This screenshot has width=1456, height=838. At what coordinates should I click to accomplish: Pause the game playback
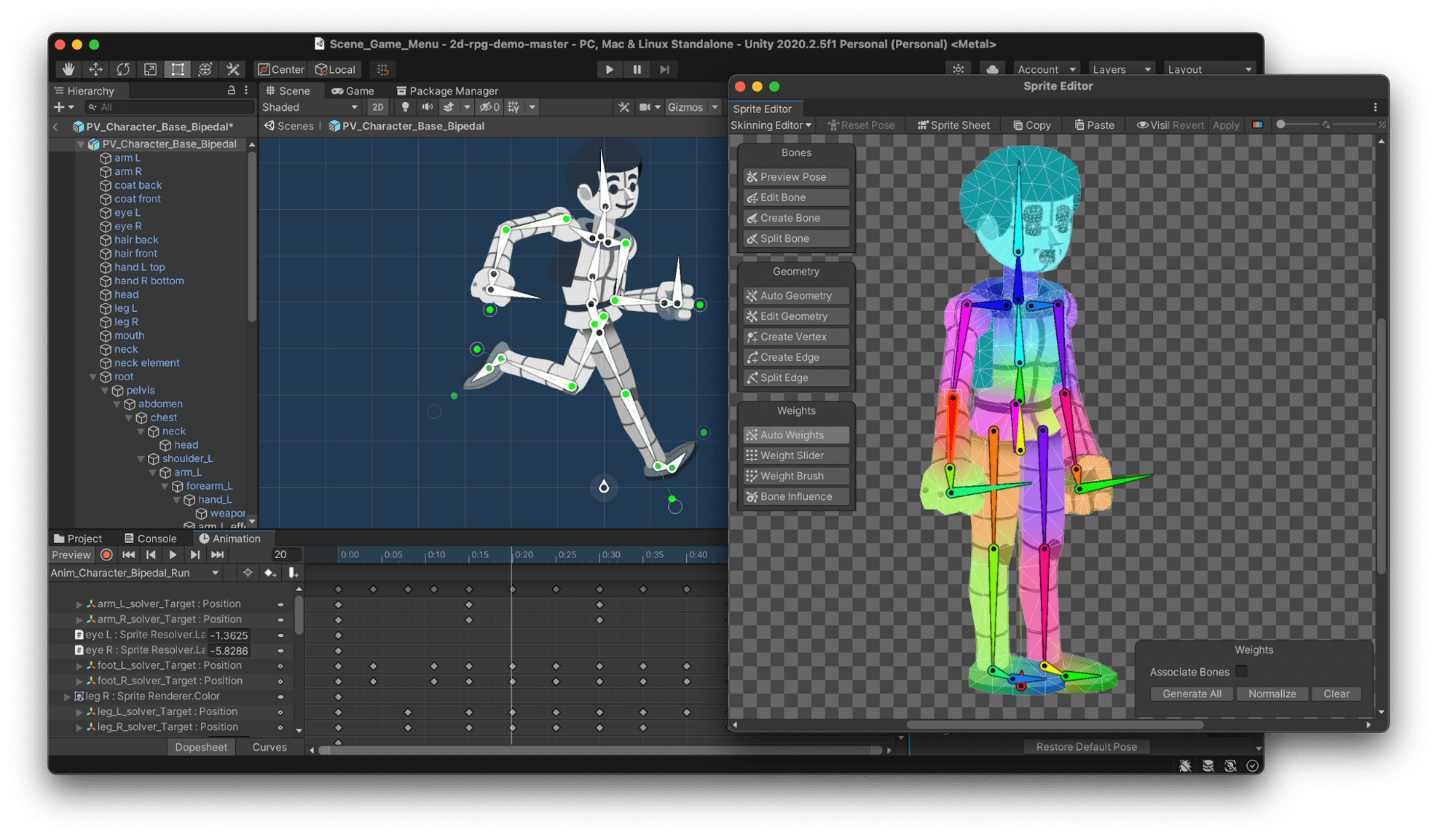[637, 69]
